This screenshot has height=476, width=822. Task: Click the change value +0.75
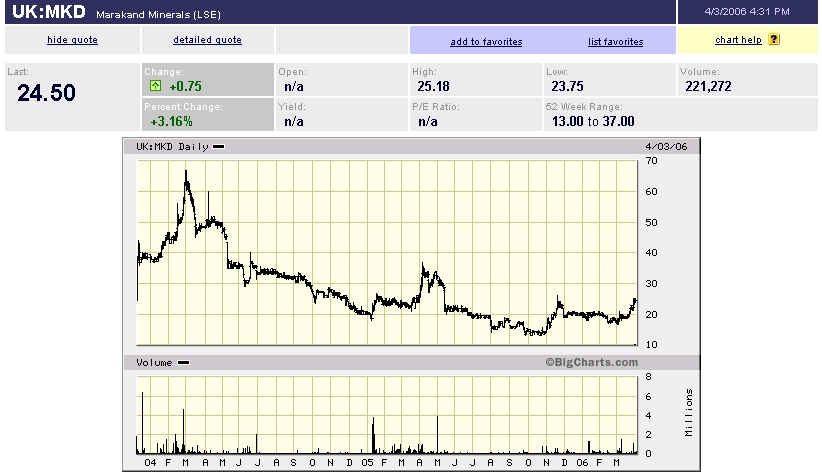tap(186, 86)
